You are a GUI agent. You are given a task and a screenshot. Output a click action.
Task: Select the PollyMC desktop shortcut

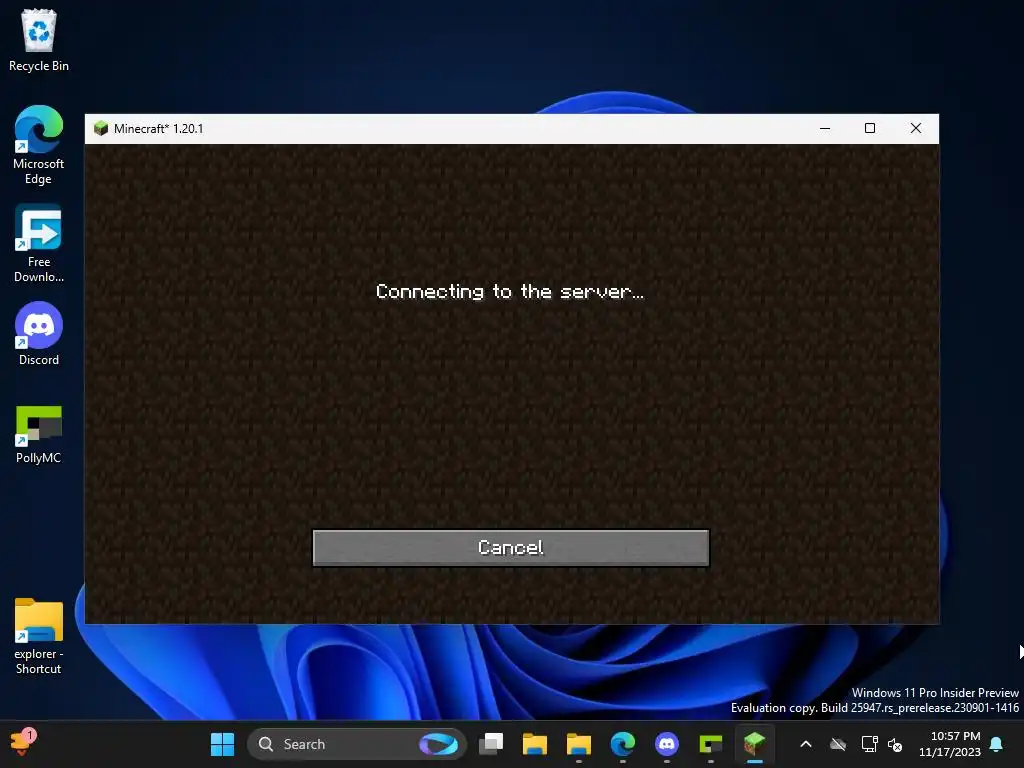pos(39,434)
